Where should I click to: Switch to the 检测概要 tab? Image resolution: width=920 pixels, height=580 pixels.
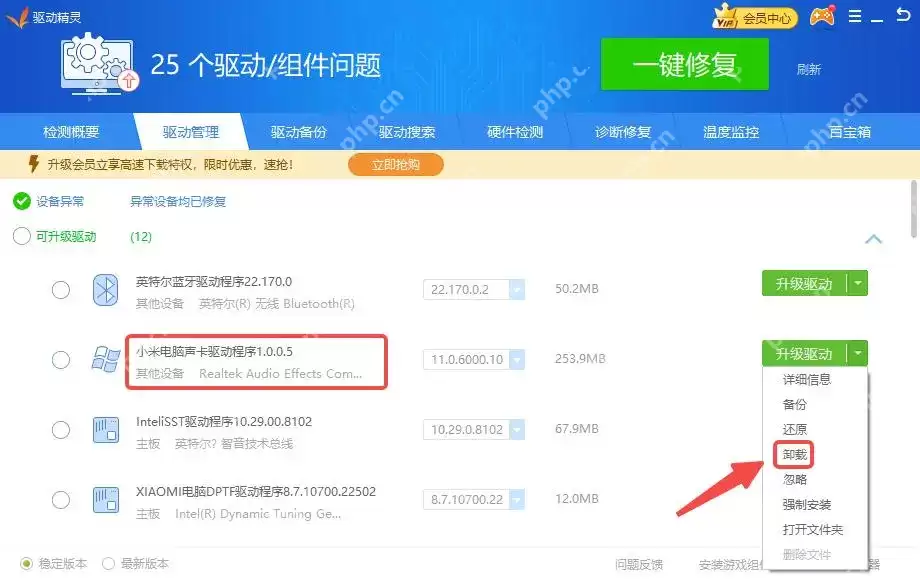pos(71,132)
